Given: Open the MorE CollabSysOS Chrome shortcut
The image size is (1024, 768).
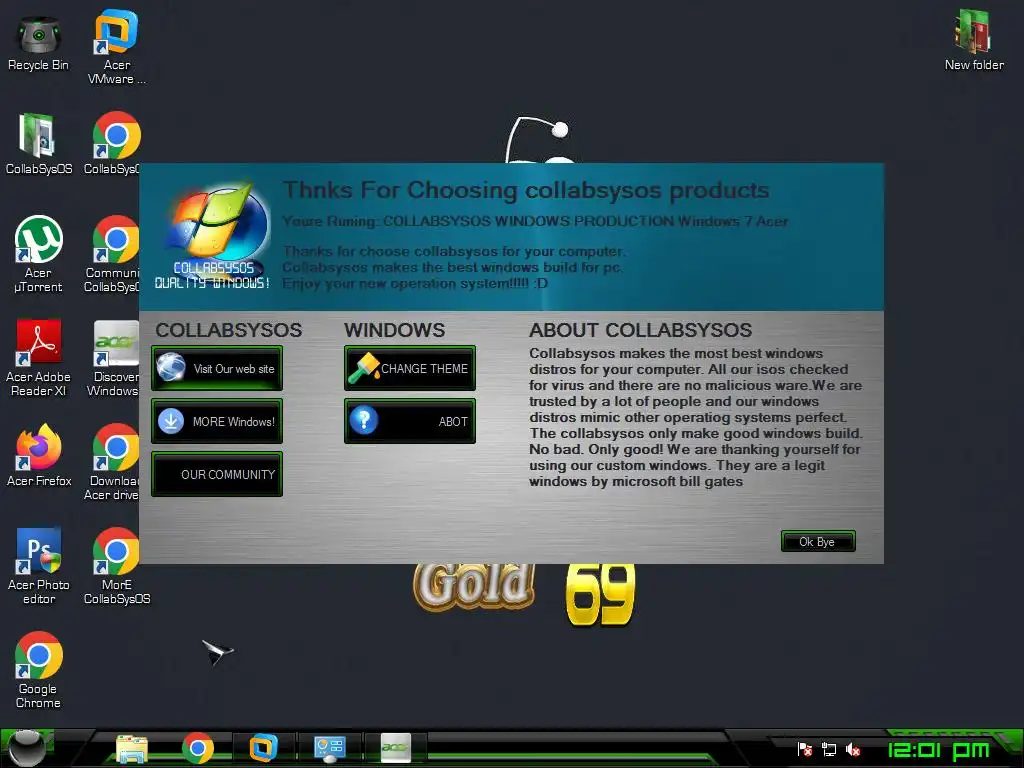Looking at the screenshot, I should tap(117, 566).
